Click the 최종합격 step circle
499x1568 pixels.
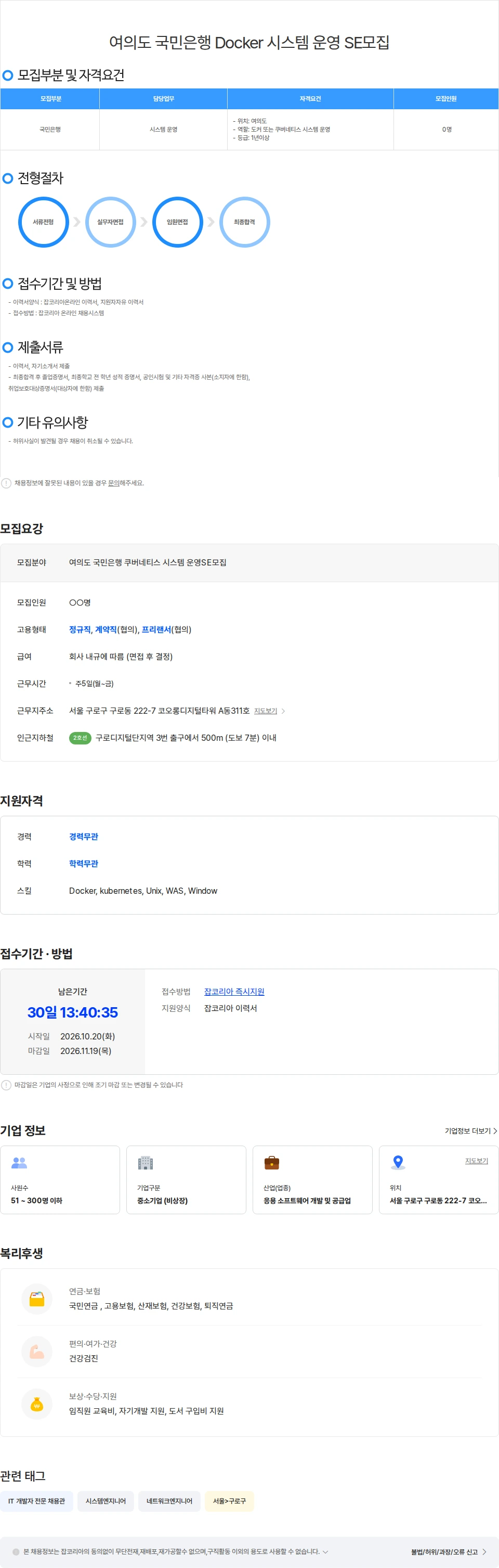[244, 222]
